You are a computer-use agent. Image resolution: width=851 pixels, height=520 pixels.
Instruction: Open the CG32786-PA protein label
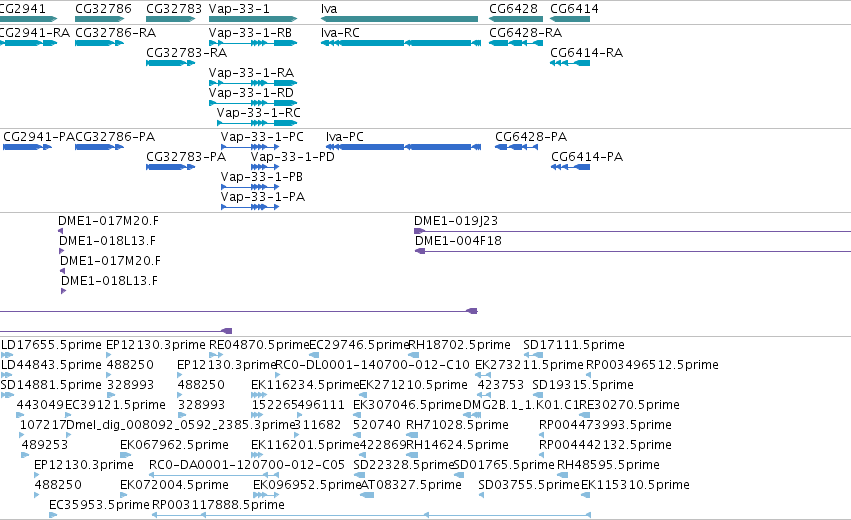pos(115,137)
